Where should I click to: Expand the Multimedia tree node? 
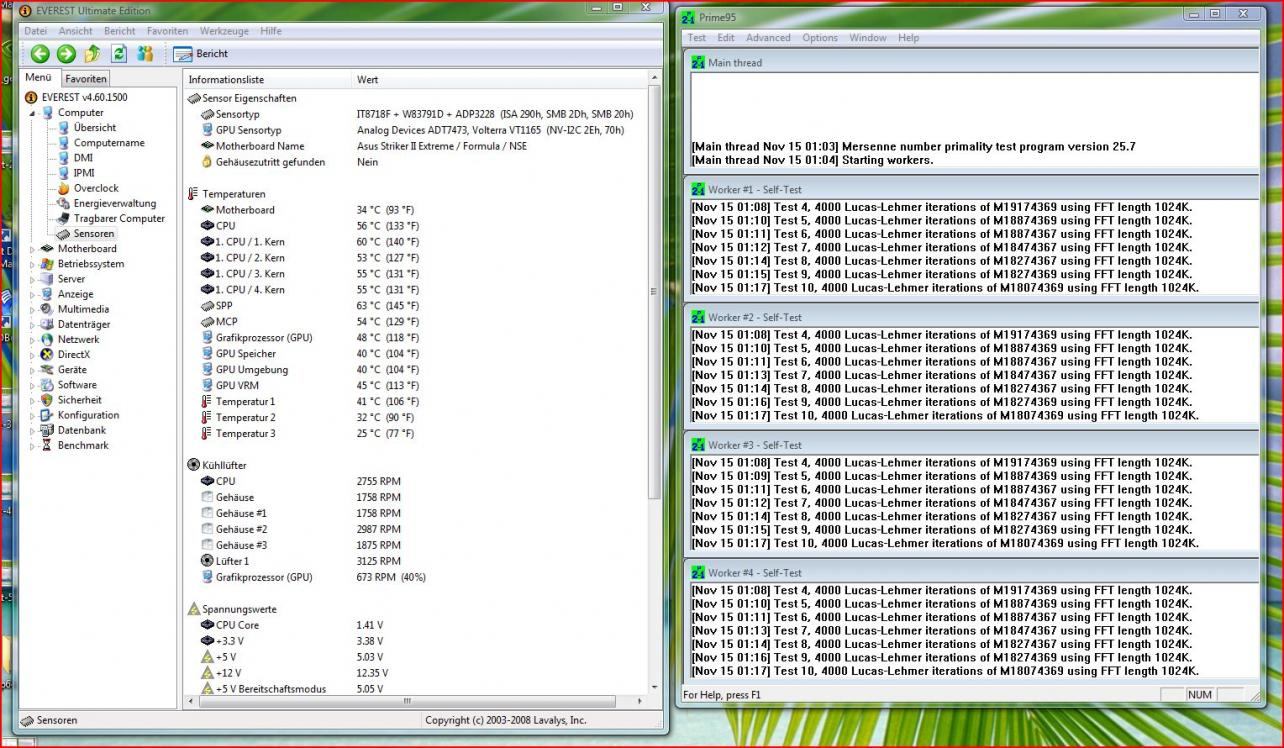[32, 309]
